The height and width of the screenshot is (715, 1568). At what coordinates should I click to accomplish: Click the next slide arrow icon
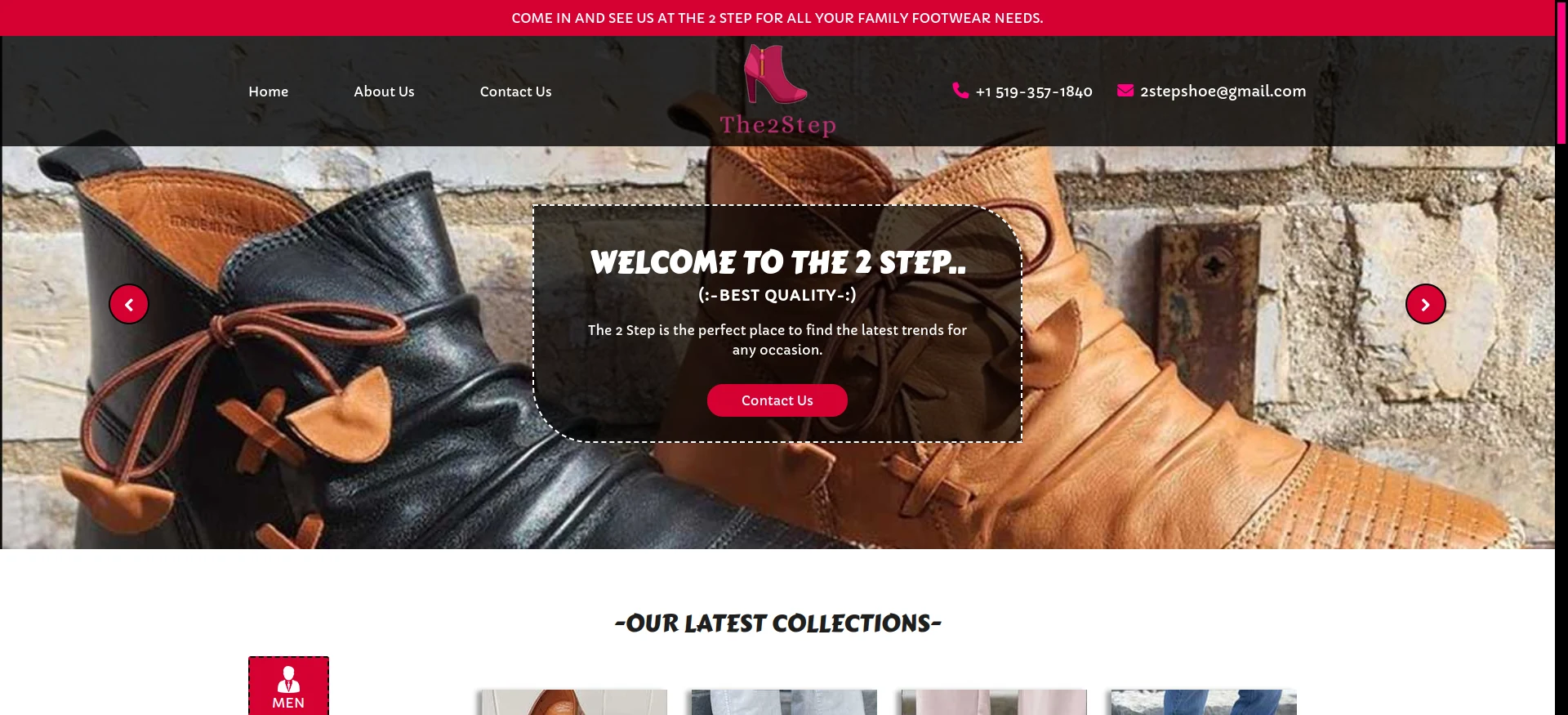click(x=1425, y=304)
